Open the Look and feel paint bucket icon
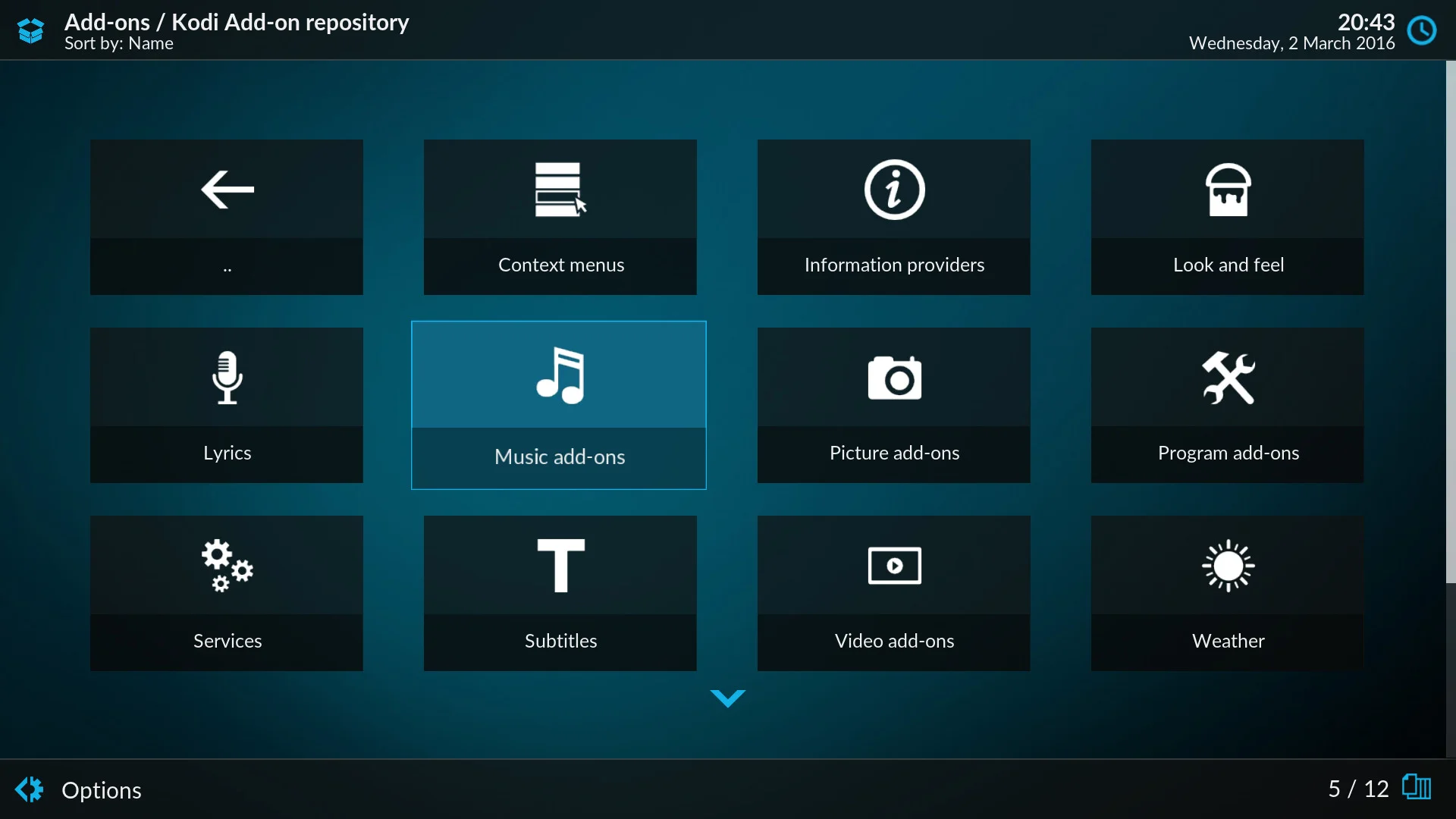The height and width of the screenshot is (819, 1456). coord(1228,190)
